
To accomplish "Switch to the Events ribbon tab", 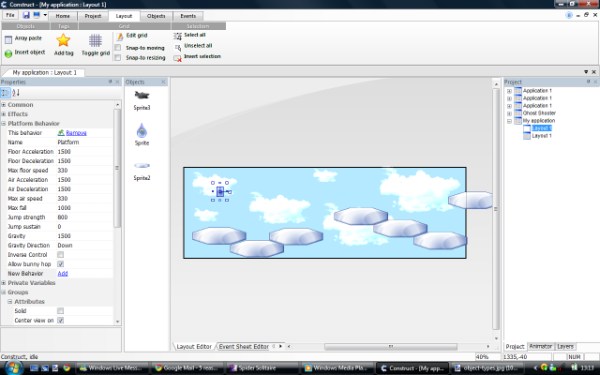I will point(188,16).
